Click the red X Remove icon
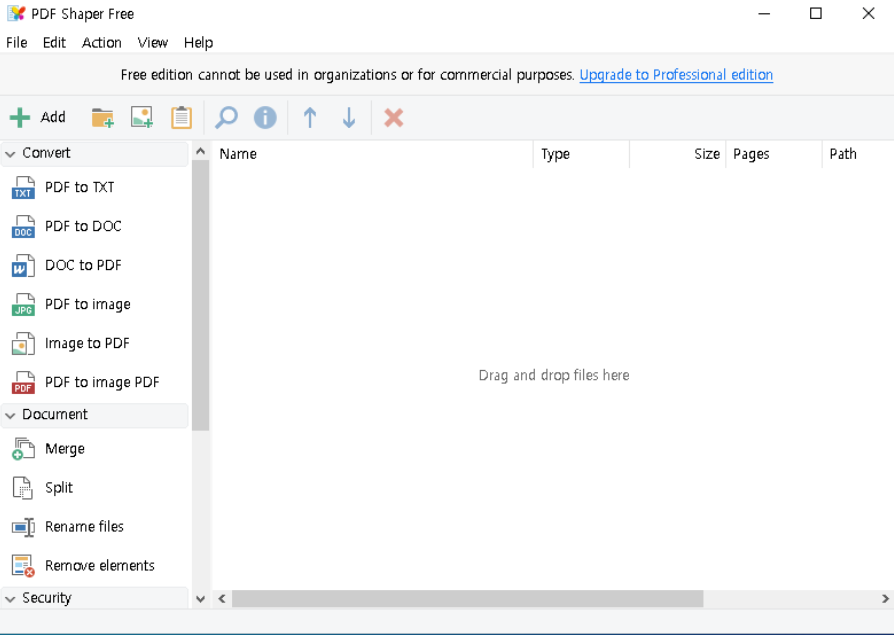Screen dimensions: 894x635 393,118
